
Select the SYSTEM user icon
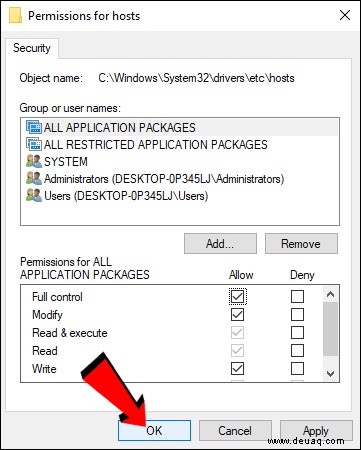tap(34, 161)
